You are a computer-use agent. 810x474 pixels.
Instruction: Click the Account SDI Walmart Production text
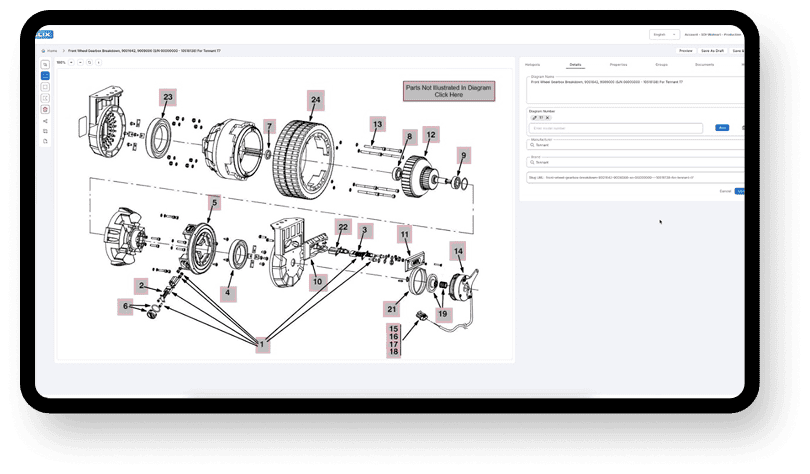tap(713, 35)
